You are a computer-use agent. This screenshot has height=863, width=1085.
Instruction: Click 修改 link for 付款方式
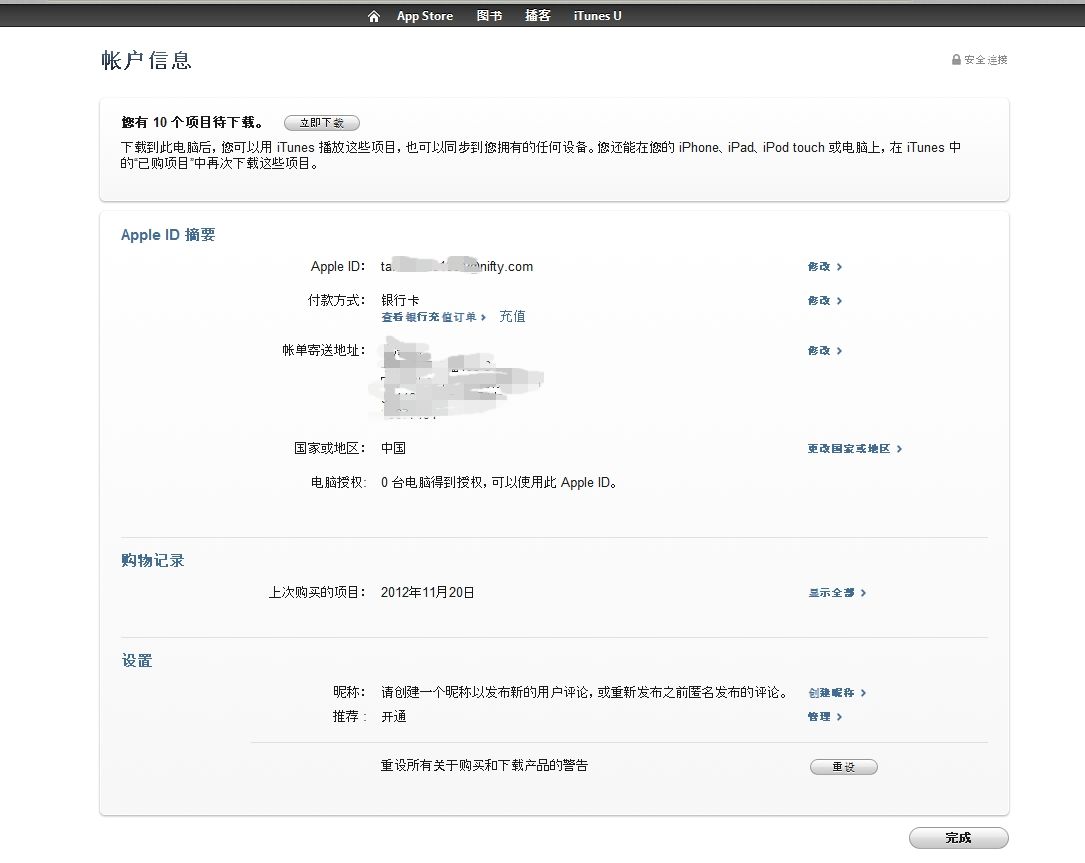(824, 301)
